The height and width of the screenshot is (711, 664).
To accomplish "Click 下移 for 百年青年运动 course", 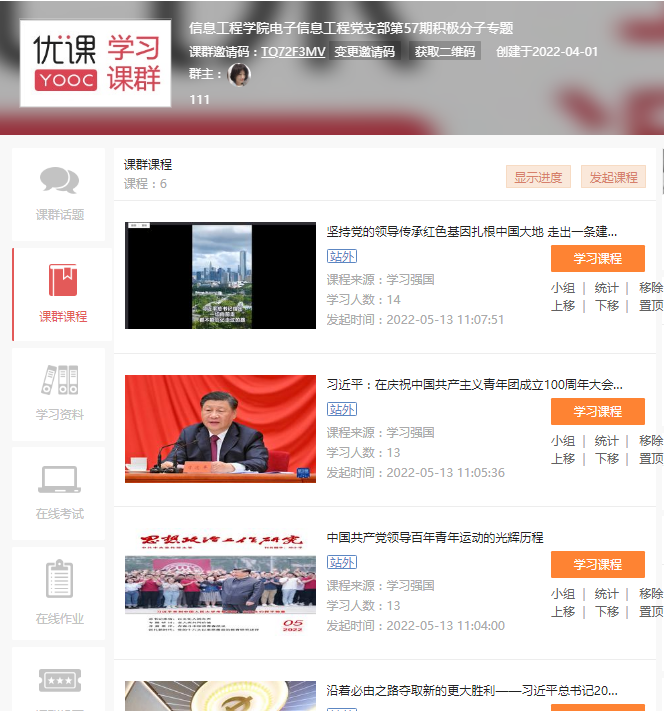I will (606, 611).
